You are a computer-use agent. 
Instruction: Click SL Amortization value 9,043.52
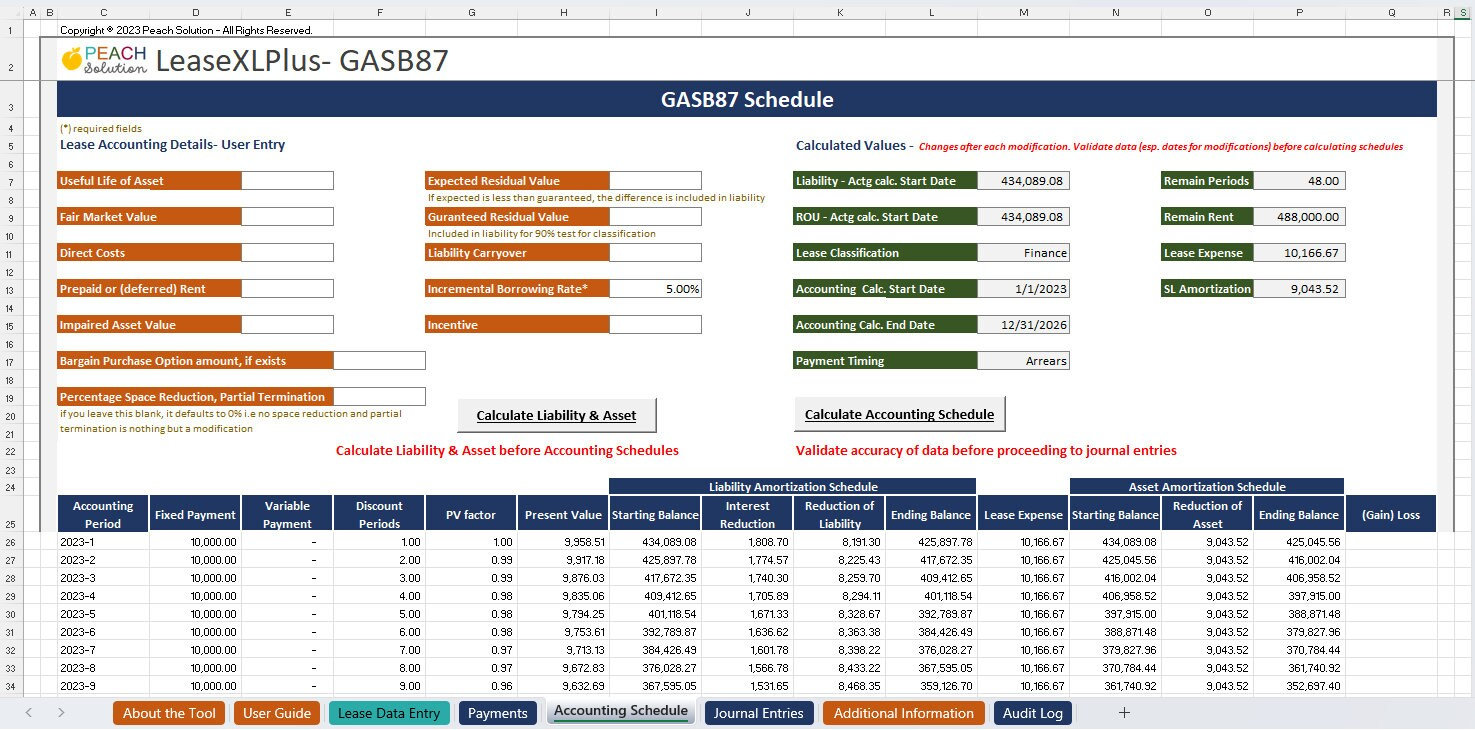pyautogui.click(x=1299, y=289)
